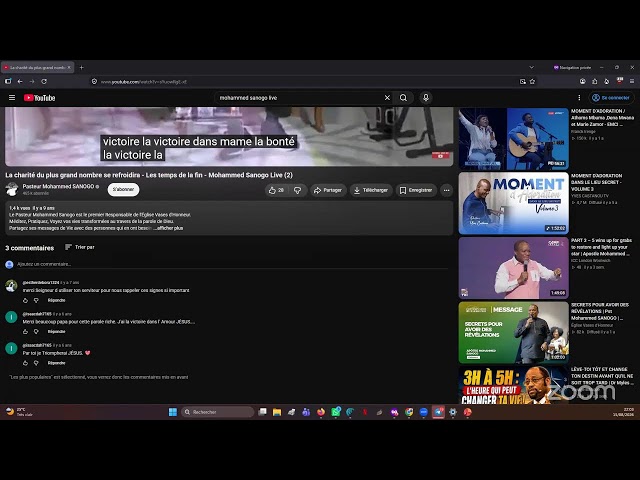
Task: Start voice search with the microphone
Action: 426,98
